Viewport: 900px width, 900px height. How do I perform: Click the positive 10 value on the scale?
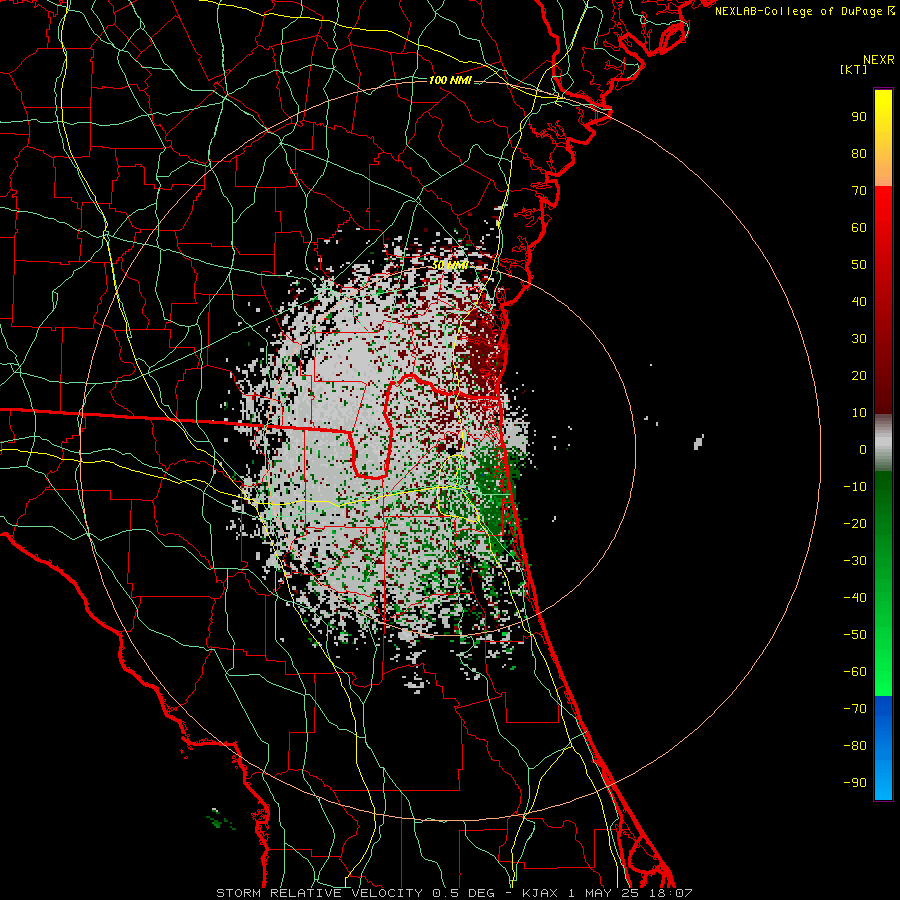[x=859, y=413]
